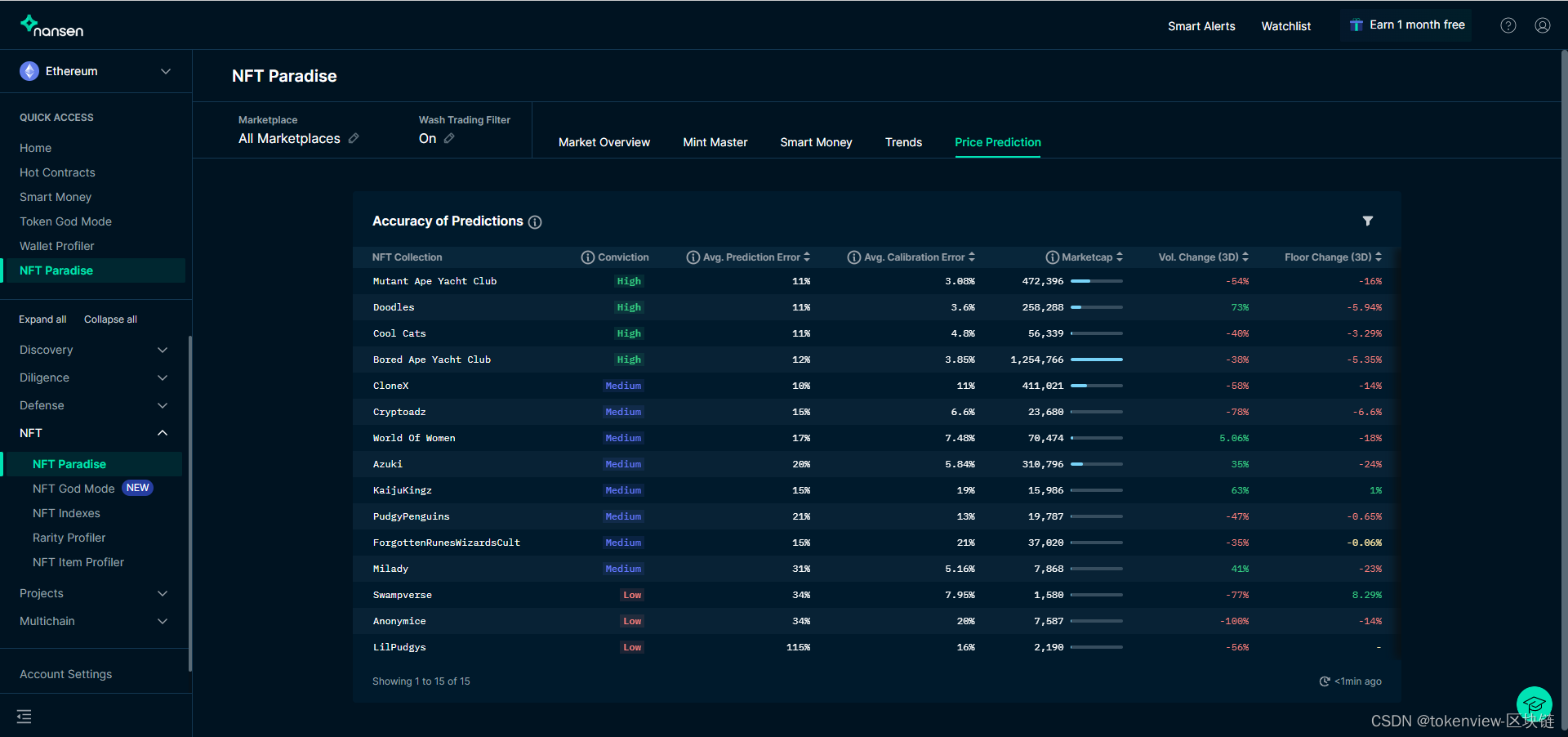This screenshot has height=737, width=1568.
Task: Click the Azuki collection name
Action: [x=388, y=464]
